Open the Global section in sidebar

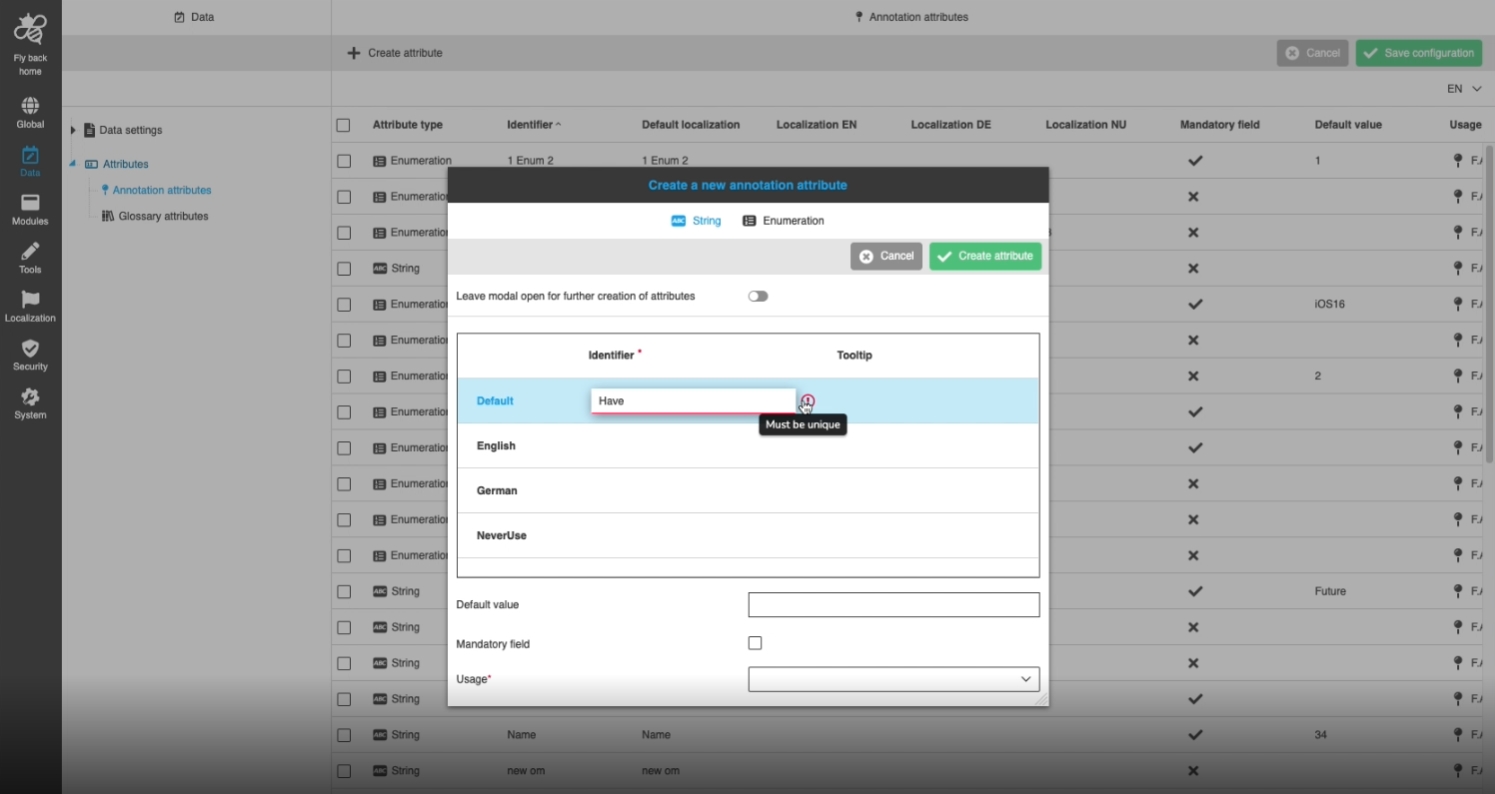click(30, 113)
